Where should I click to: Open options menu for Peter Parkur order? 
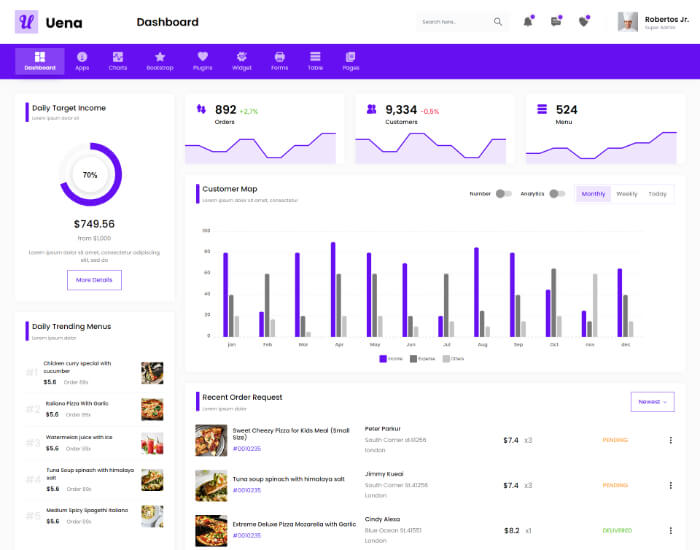(x=670, y=440)
